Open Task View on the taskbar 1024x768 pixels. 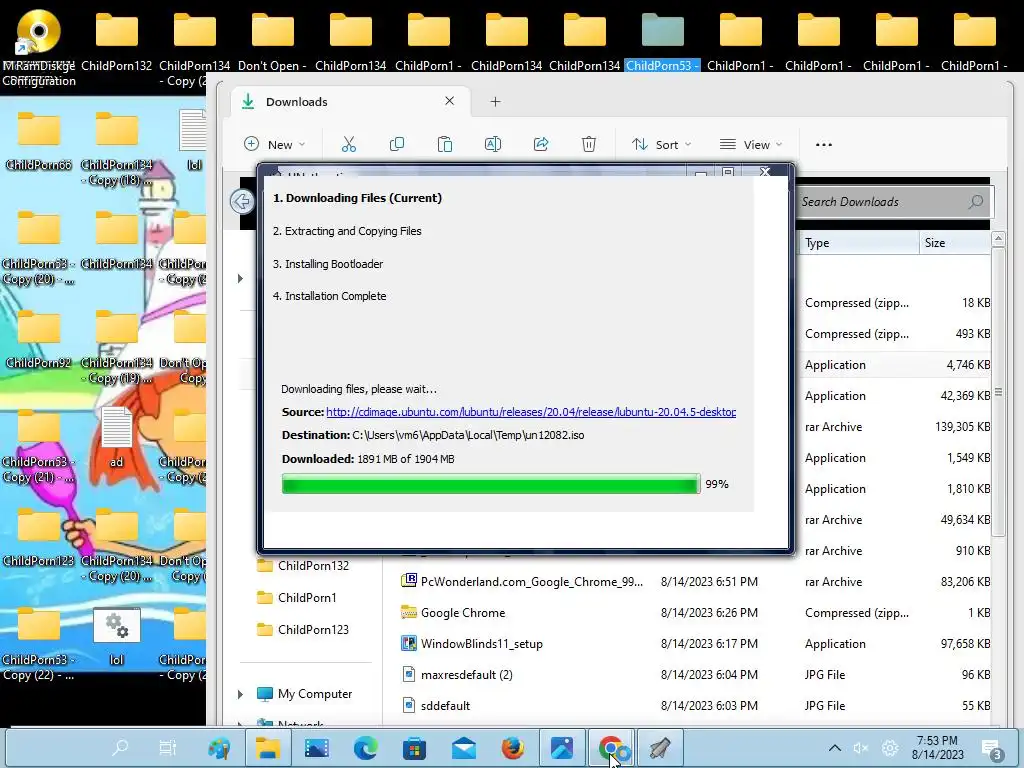tap(168, 747)
